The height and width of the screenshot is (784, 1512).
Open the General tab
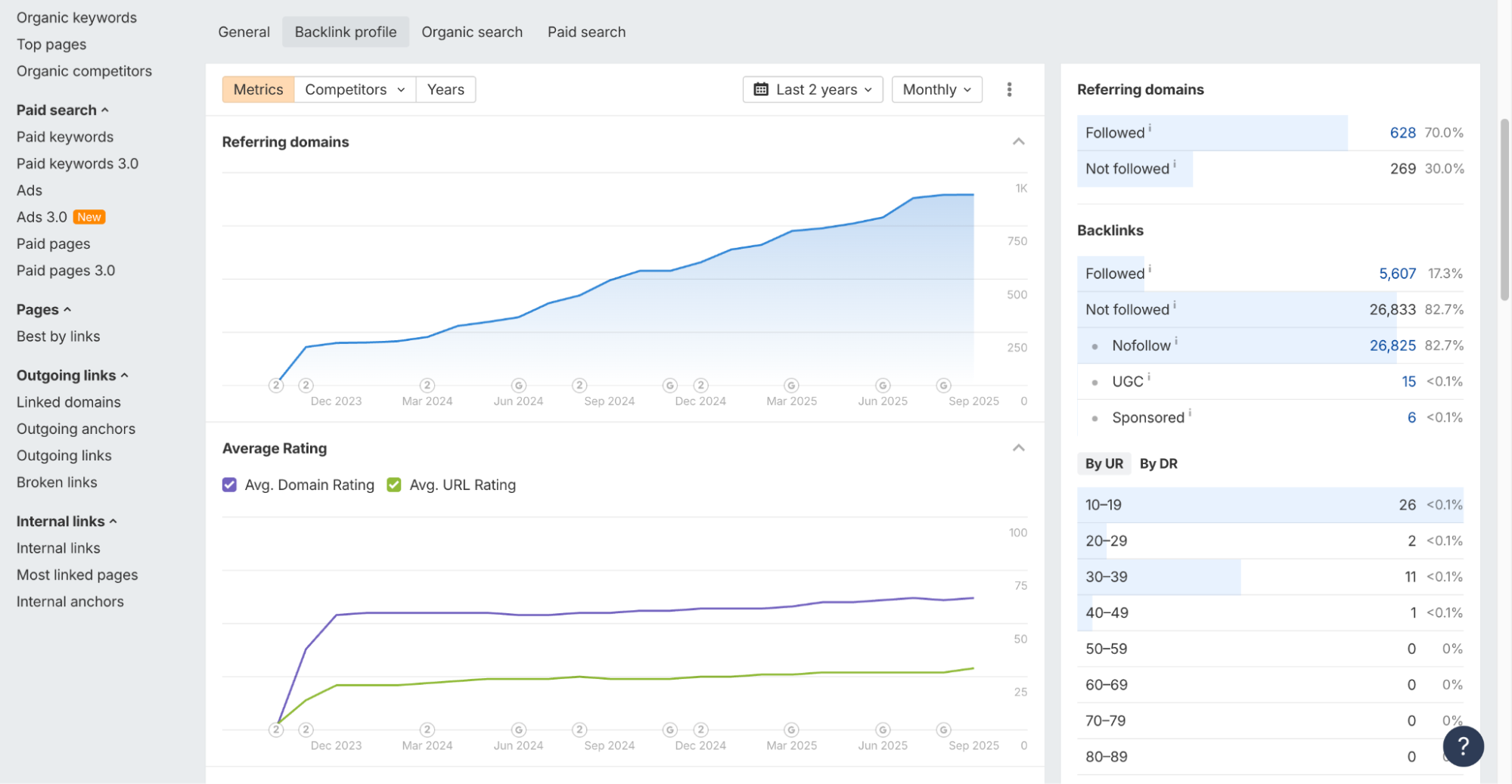point(244,32)
